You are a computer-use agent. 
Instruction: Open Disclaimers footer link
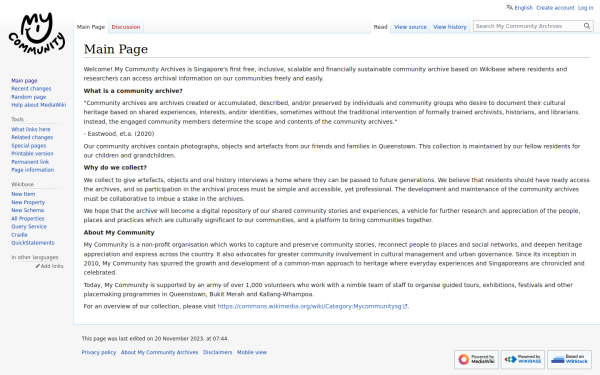pos(217,352)
